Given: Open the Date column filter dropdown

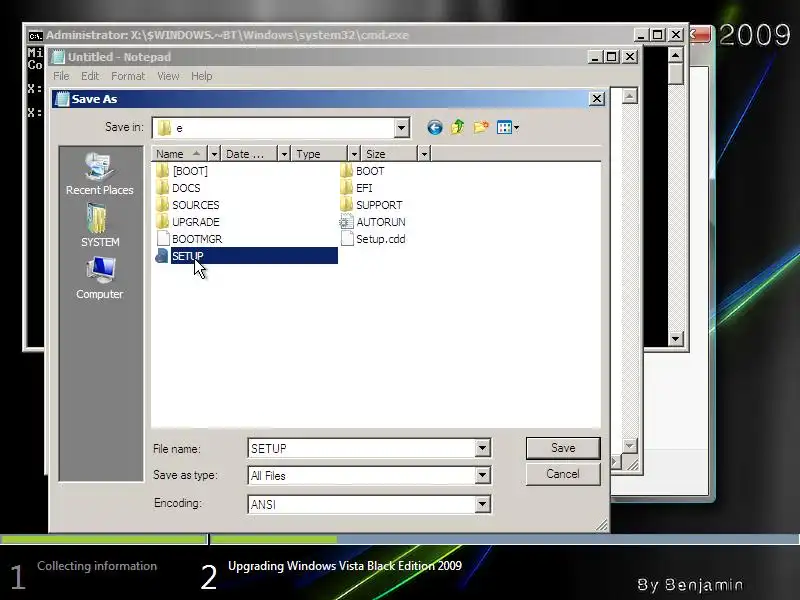Looking at the screenshot, I should pos(284,154).
